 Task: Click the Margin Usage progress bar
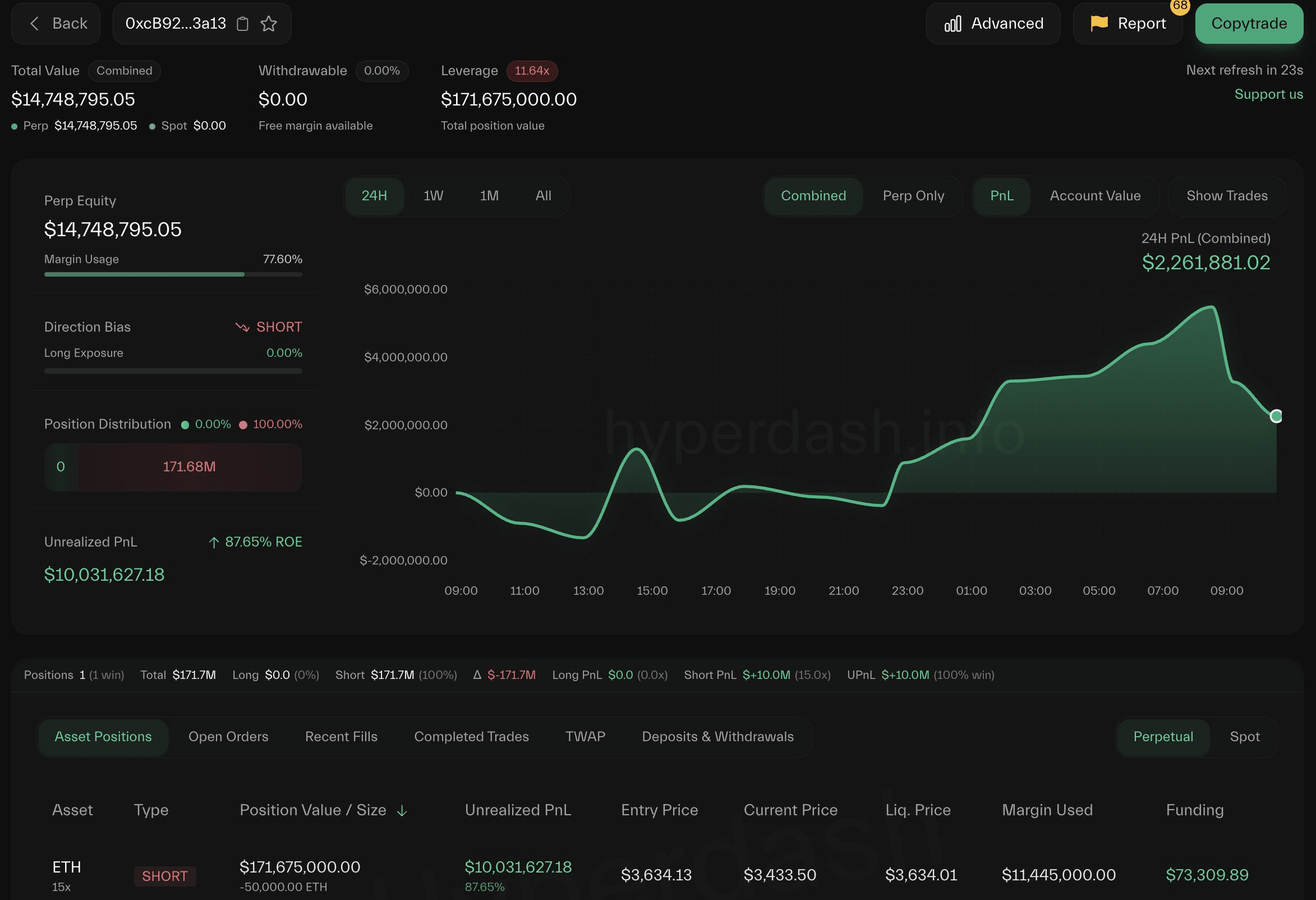click(x=173, y=275)
